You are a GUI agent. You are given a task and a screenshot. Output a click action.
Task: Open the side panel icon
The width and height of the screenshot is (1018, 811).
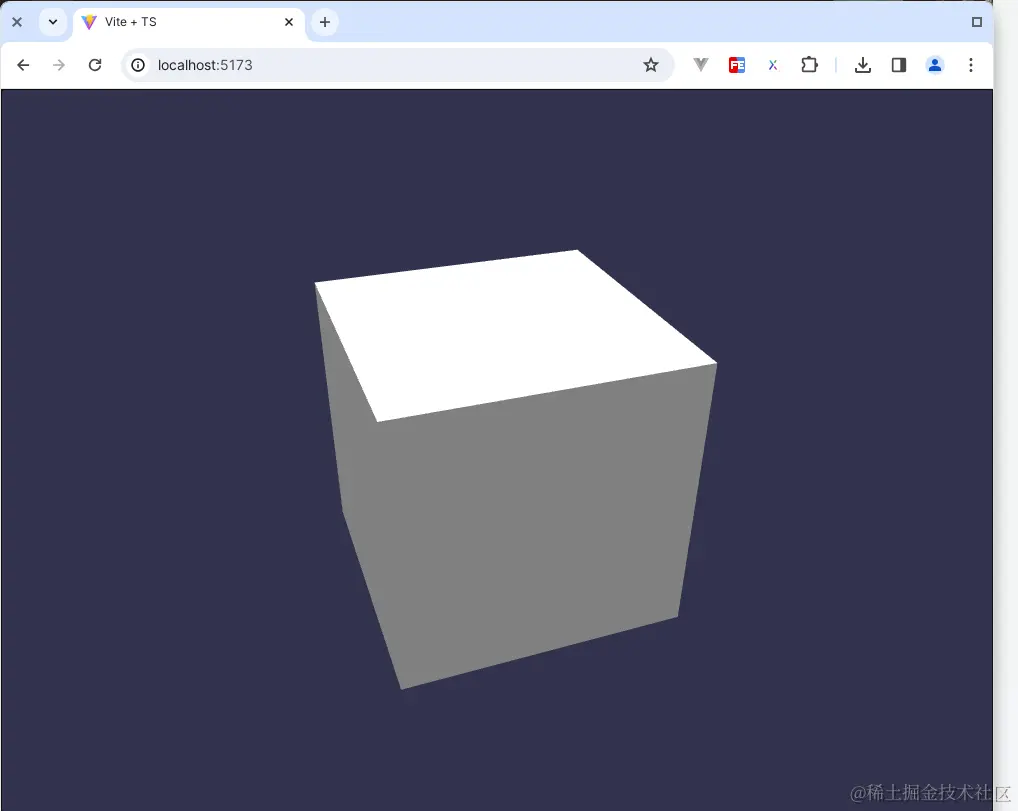tap(898, 64)
